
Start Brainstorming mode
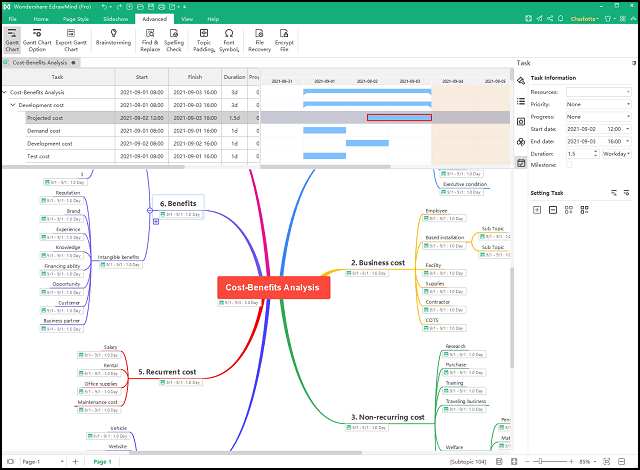tap(113, 37)
